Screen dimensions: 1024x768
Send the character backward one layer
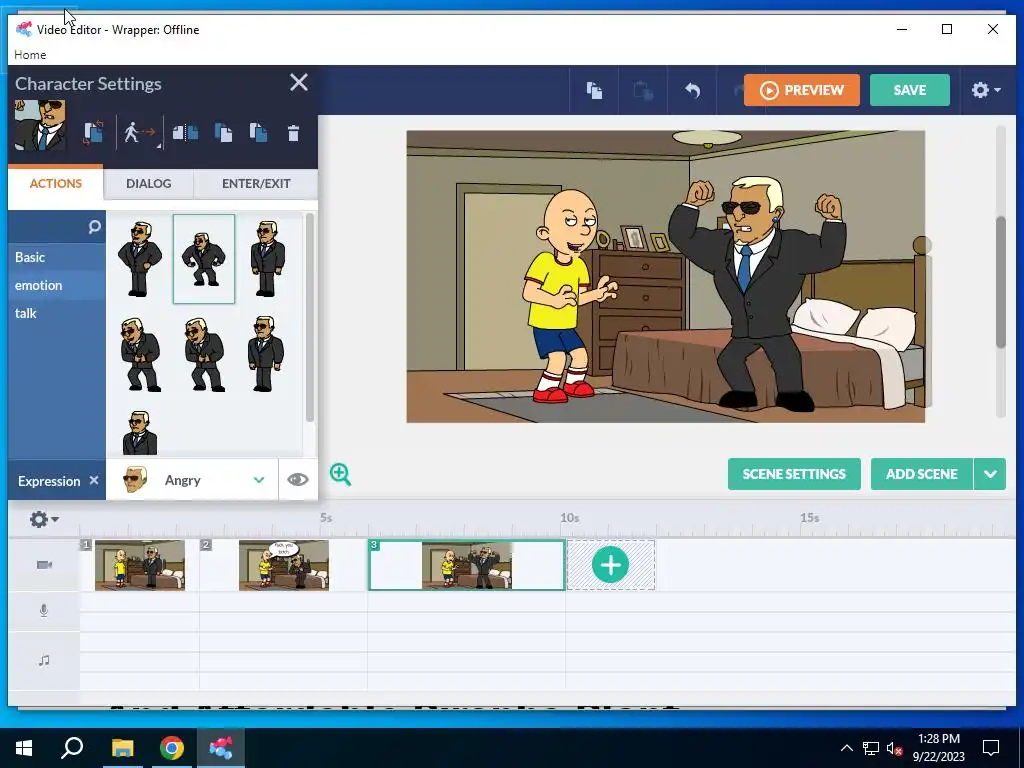coord(258,133)
